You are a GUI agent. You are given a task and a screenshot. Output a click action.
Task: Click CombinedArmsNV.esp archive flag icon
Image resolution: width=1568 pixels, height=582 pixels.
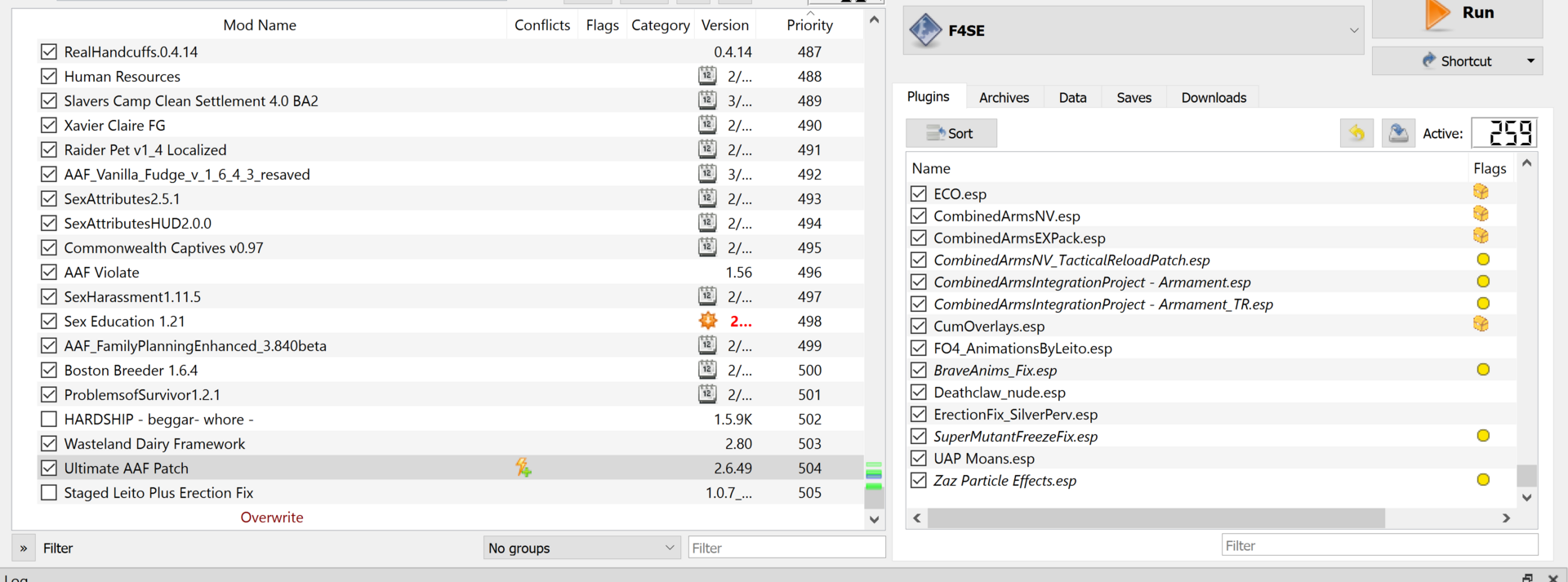pos(1481,214)
